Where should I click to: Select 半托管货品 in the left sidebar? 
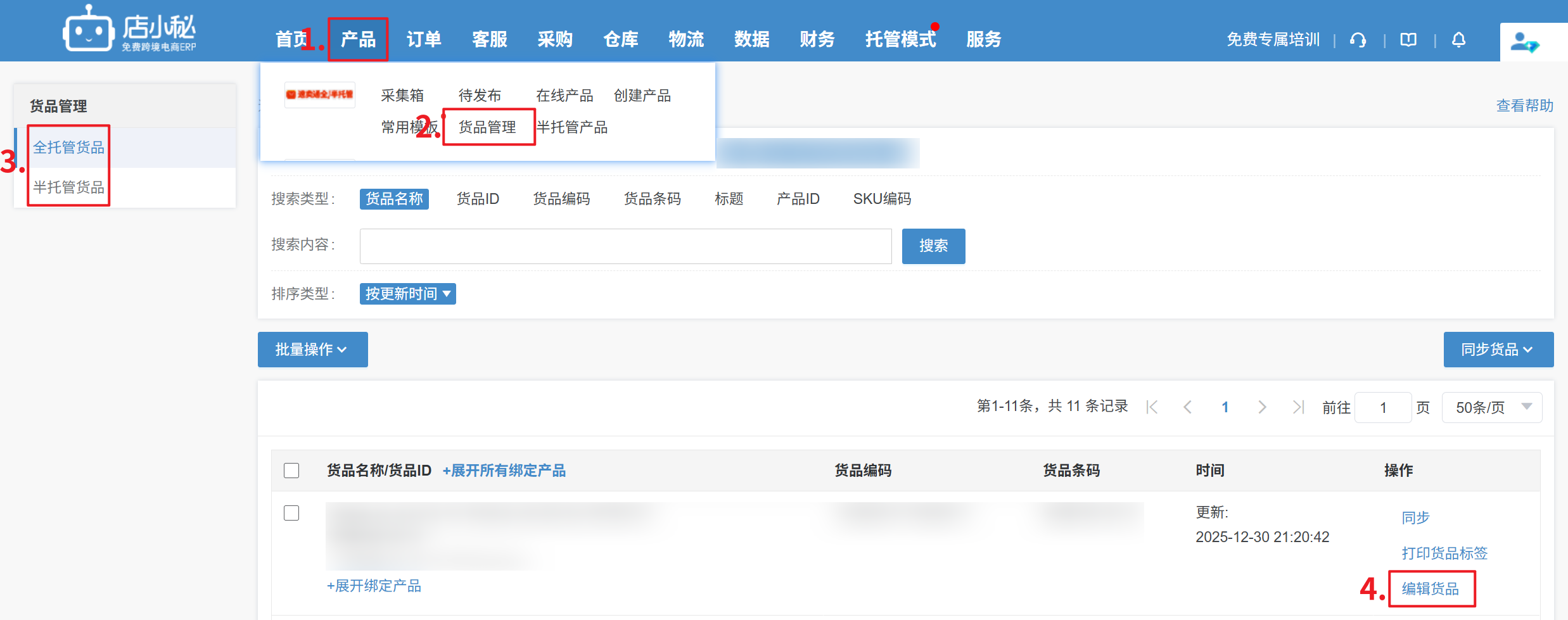(x=68, y=187)
